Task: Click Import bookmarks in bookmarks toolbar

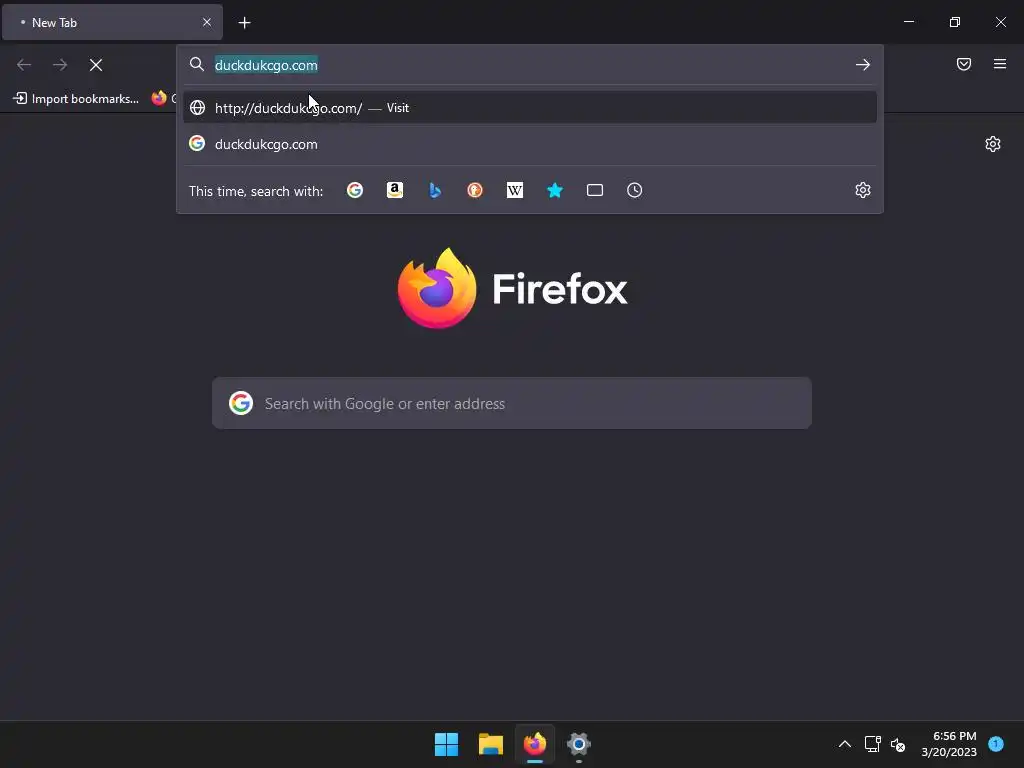Action: tap(76, 99)
